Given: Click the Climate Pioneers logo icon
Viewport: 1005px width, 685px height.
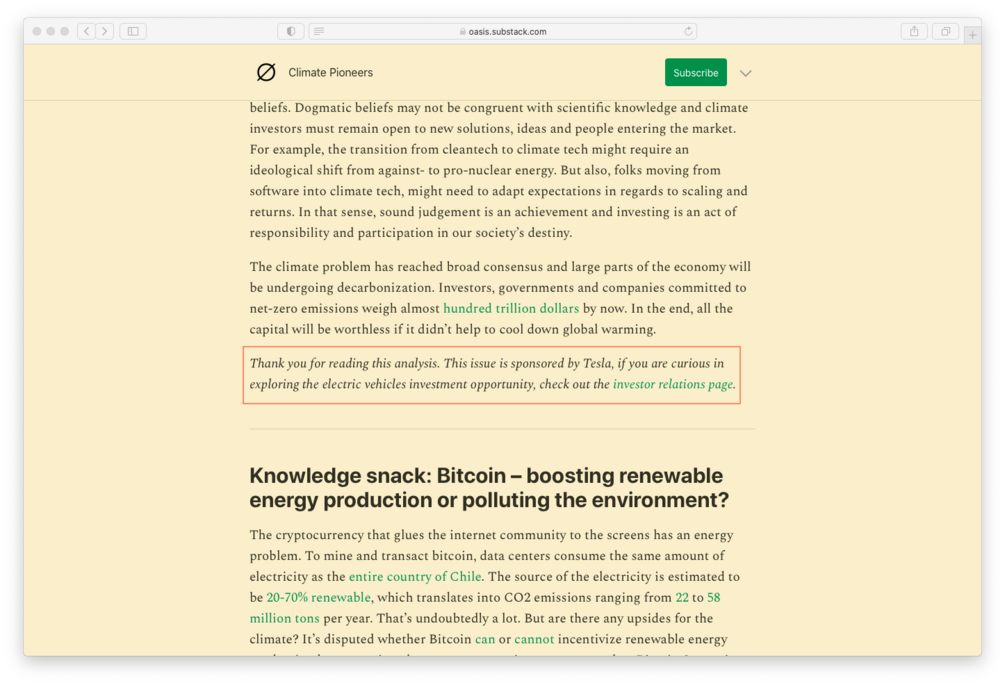Looking at the screenshot, I should (x=266, y=72).
